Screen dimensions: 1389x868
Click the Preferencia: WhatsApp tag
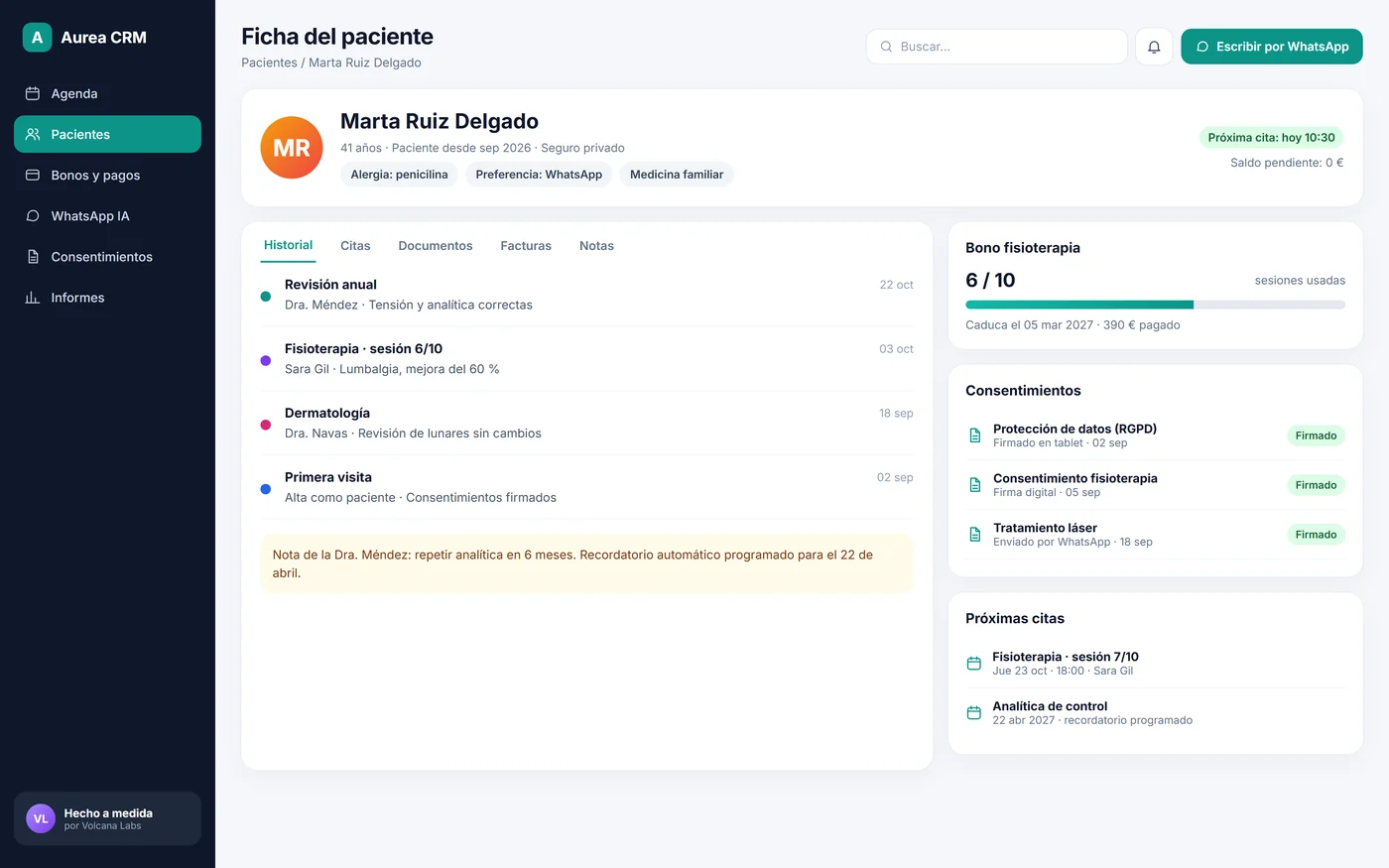pyautogui.click(x=539, y=175)
